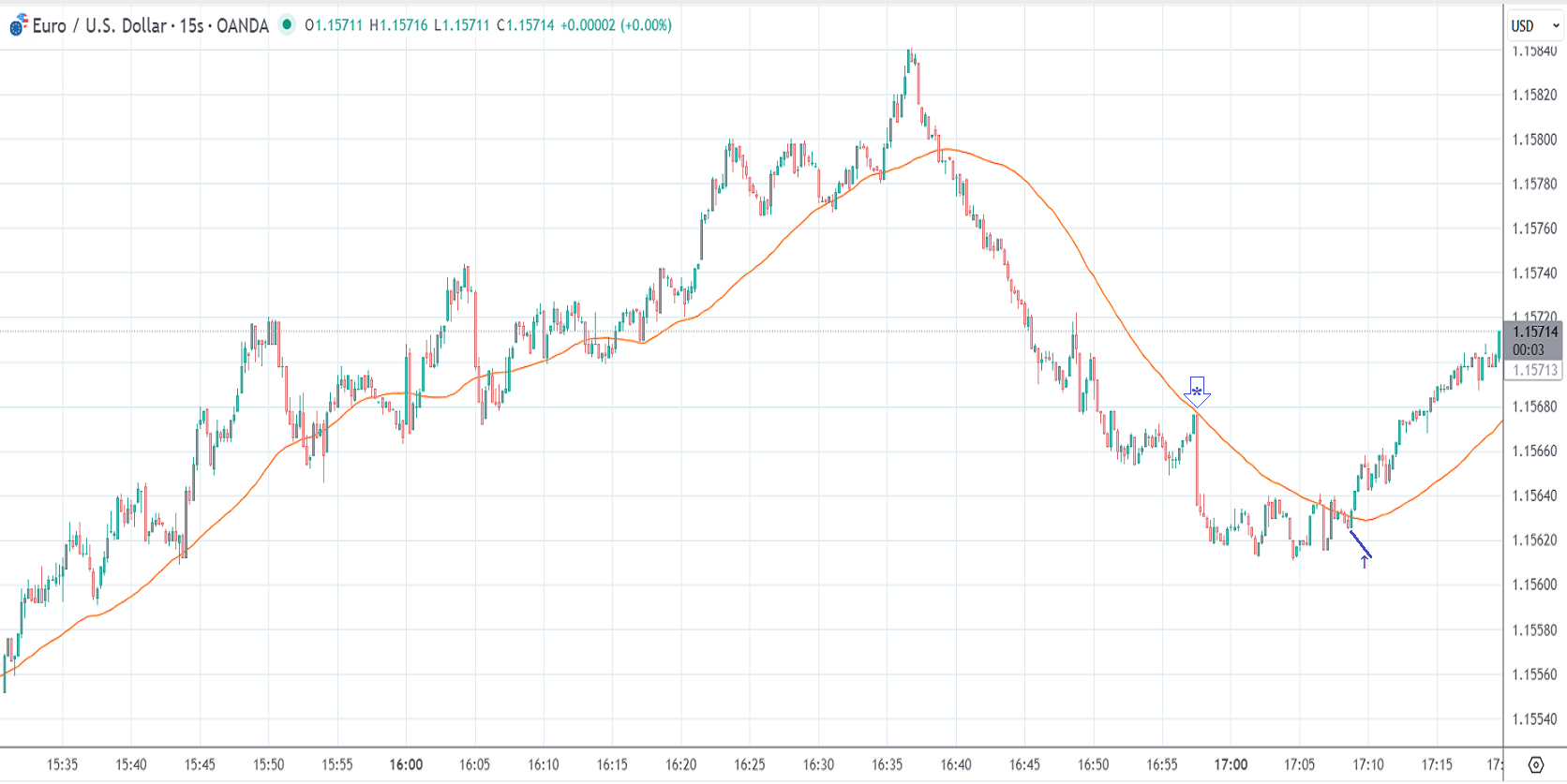This screenshot has width=1567, height=784.
Task: Click time axis label 16:20
Action: pyautogui.click(x=681, y=764)
